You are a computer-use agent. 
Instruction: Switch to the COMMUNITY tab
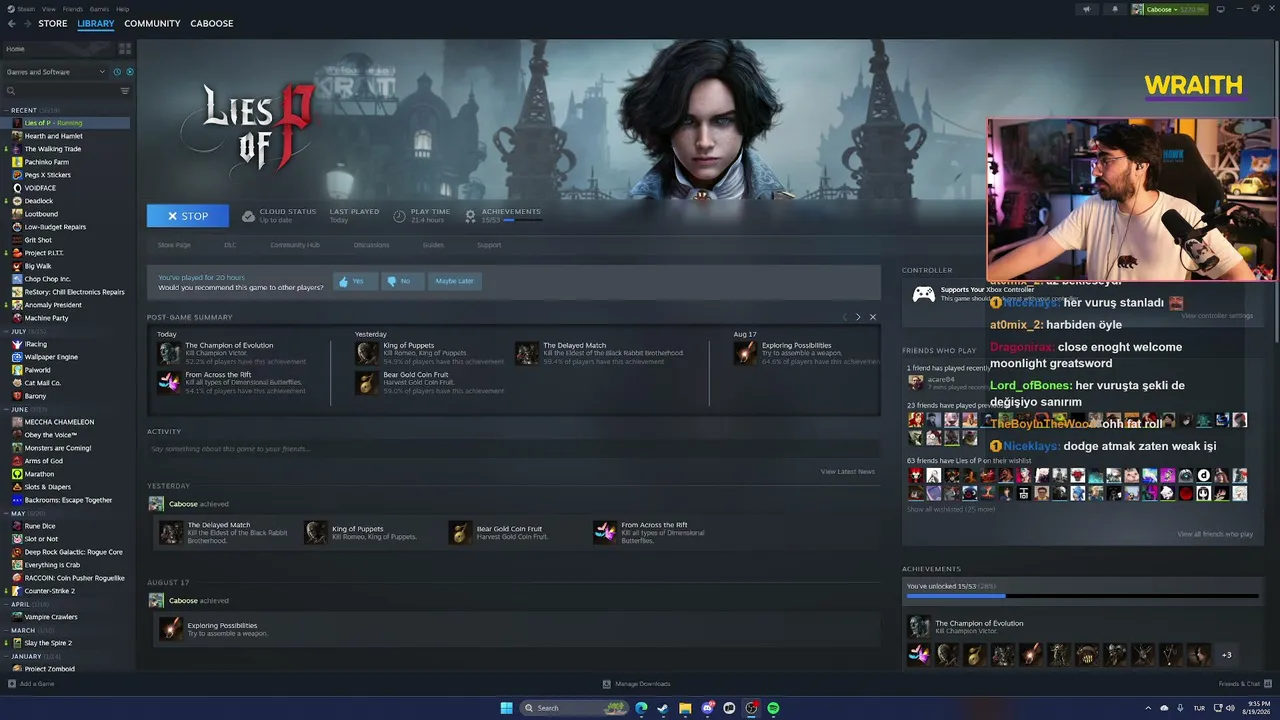152,23
